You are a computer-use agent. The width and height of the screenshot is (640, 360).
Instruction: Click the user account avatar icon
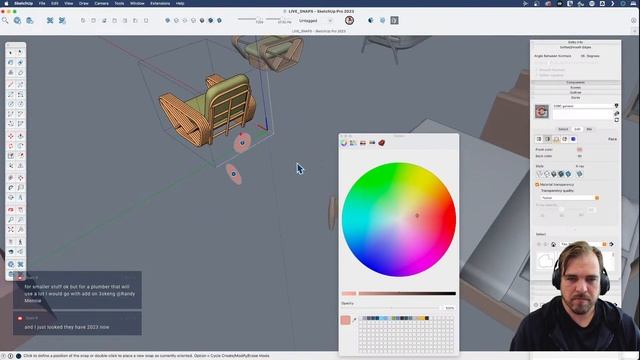(349, 20)
